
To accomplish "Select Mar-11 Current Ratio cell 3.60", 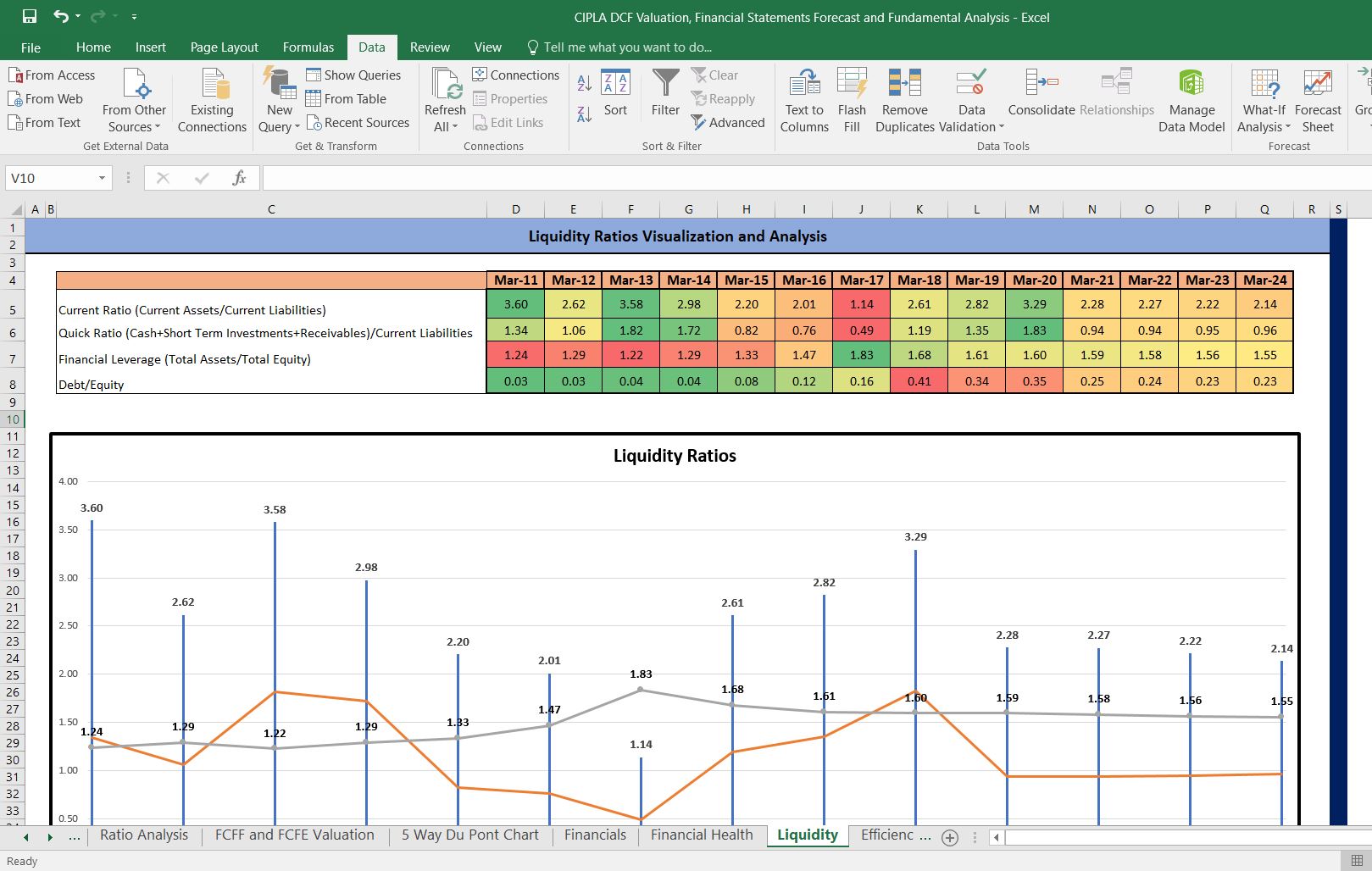I will click(515, 304).
